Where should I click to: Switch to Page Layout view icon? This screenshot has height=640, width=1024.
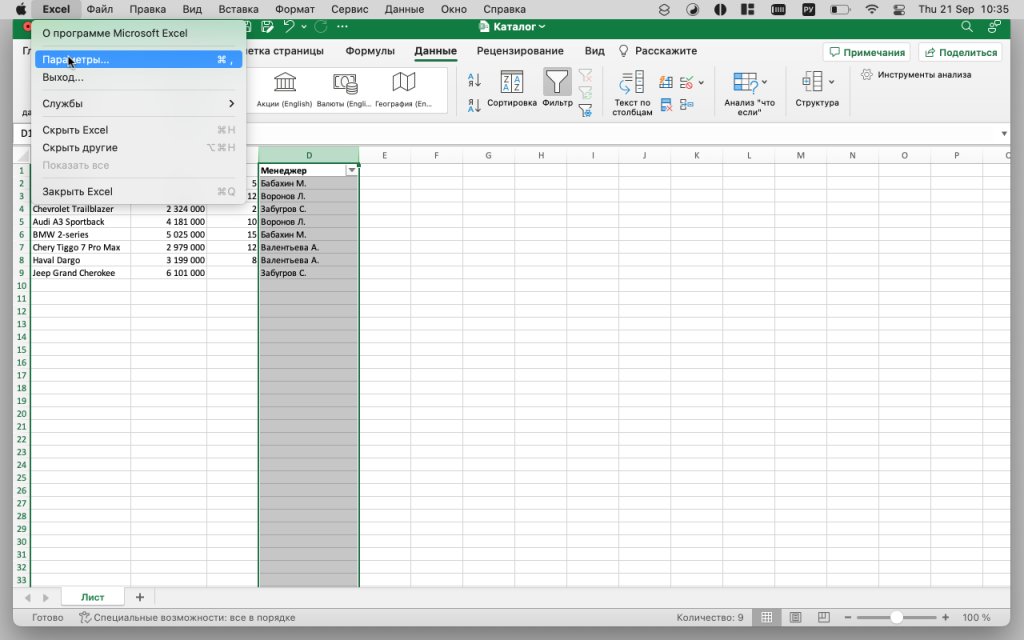(x=795, y=617)
